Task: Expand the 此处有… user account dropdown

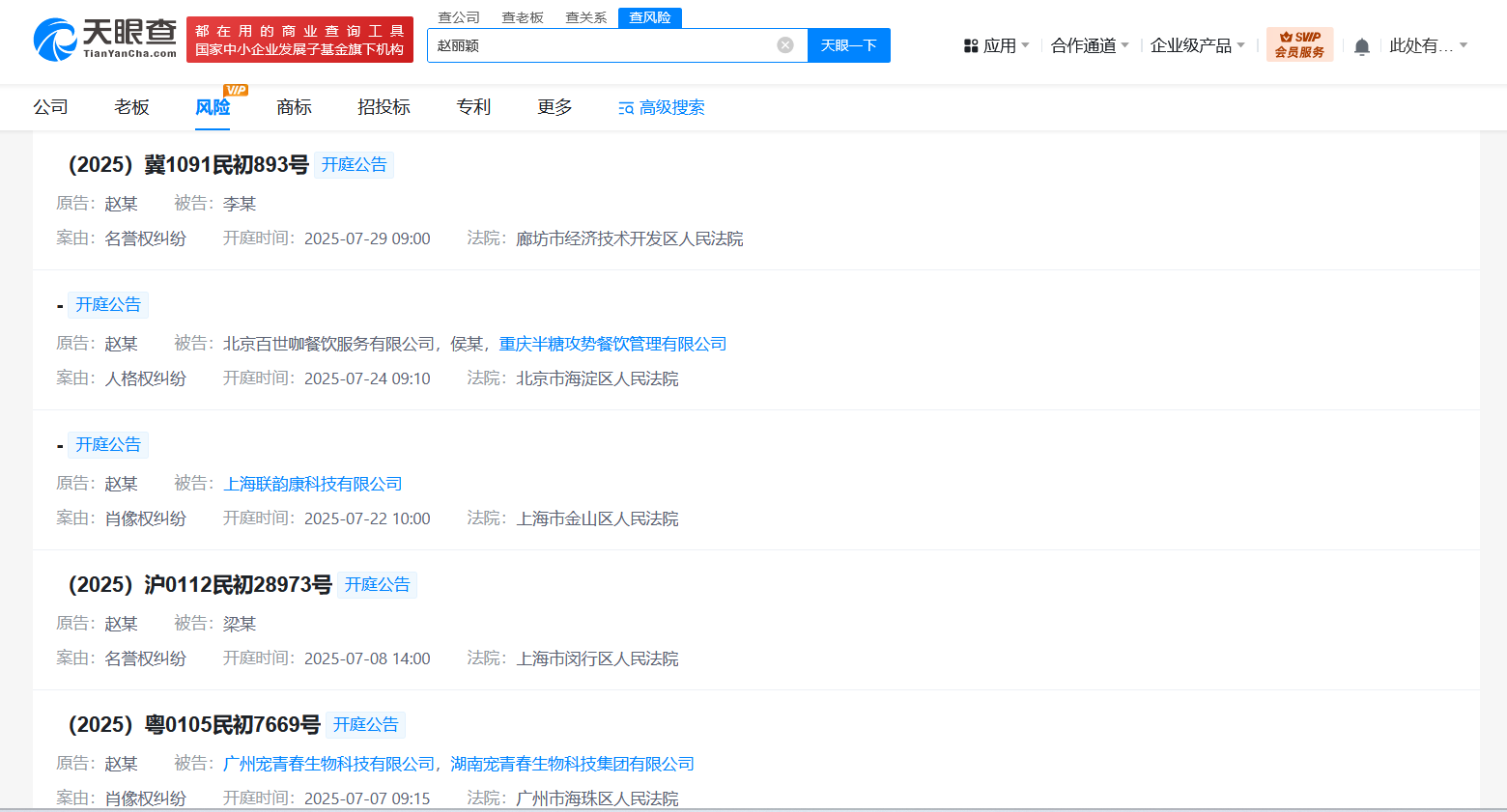Action: [1428, 45]
